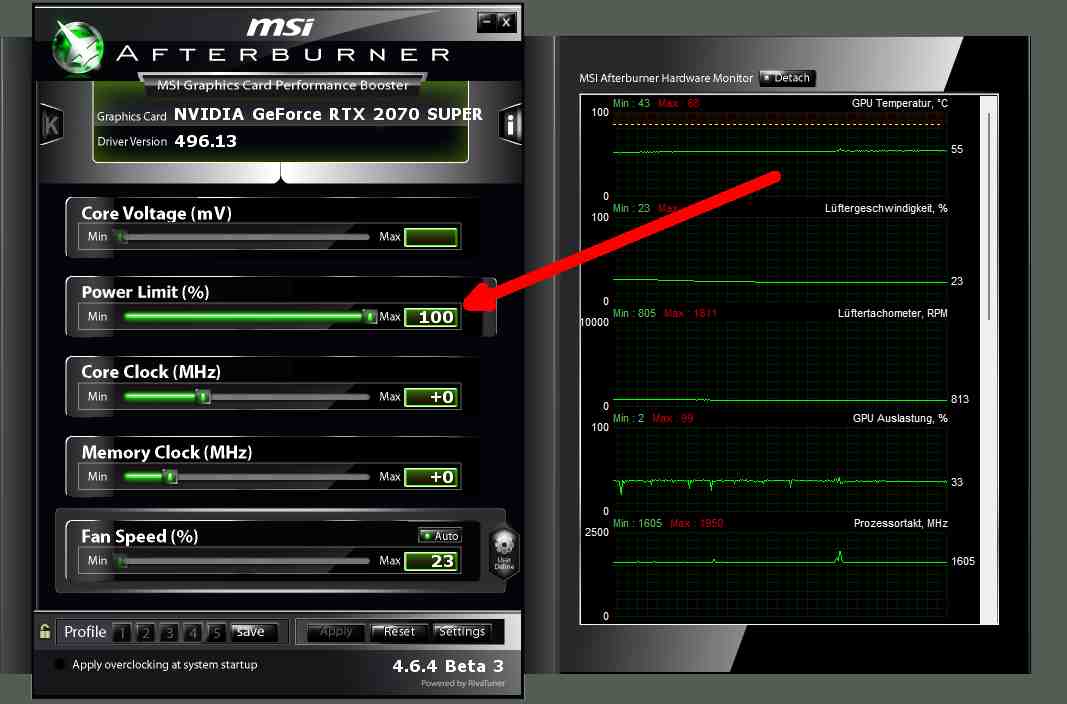Save the current profile
Screen dimensions: 1067x704
click(253, 632)
